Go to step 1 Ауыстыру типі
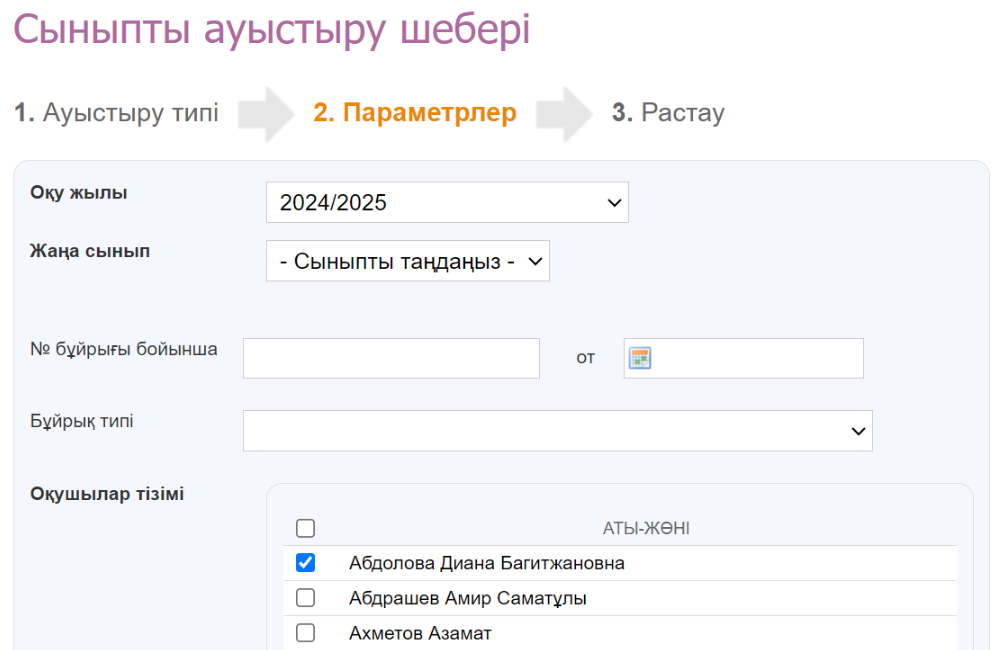Image resolution: width=998 pixels, height=650 pixels. click(116, 113)
